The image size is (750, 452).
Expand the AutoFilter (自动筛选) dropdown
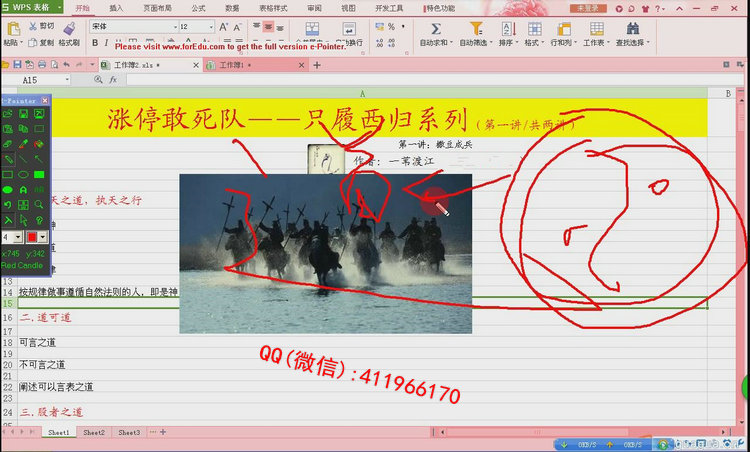(491, 43)
